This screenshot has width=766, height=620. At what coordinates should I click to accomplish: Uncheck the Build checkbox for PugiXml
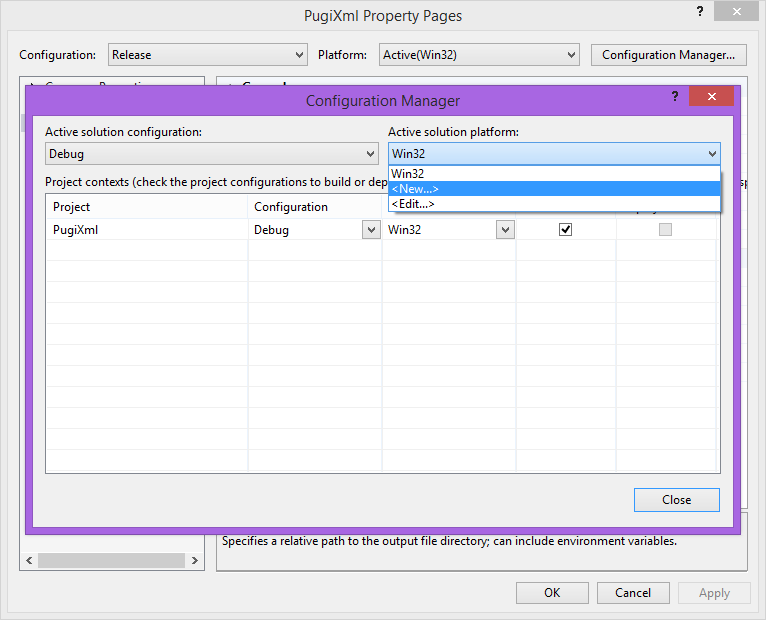pyautogui.click(x=565, y=229)
